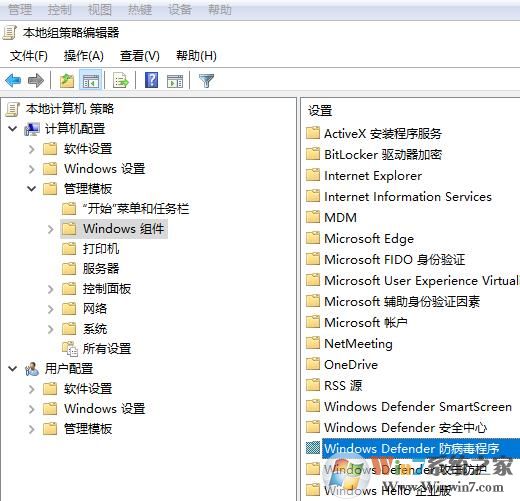
Task: Click icon beside Windows Defender 防病毒程序
Action: click(313, 448)
